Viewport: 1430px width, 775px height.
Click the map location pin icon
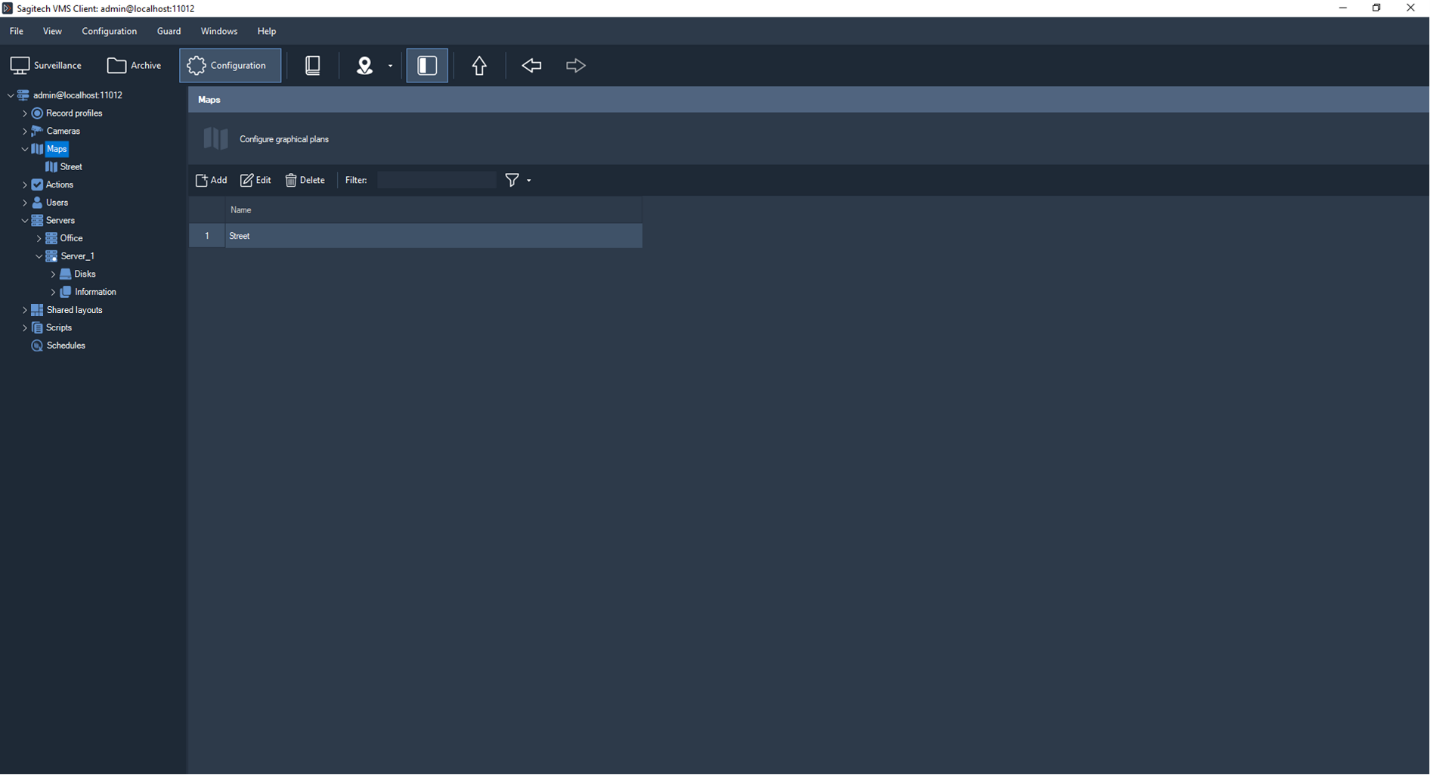coord(365,66)
